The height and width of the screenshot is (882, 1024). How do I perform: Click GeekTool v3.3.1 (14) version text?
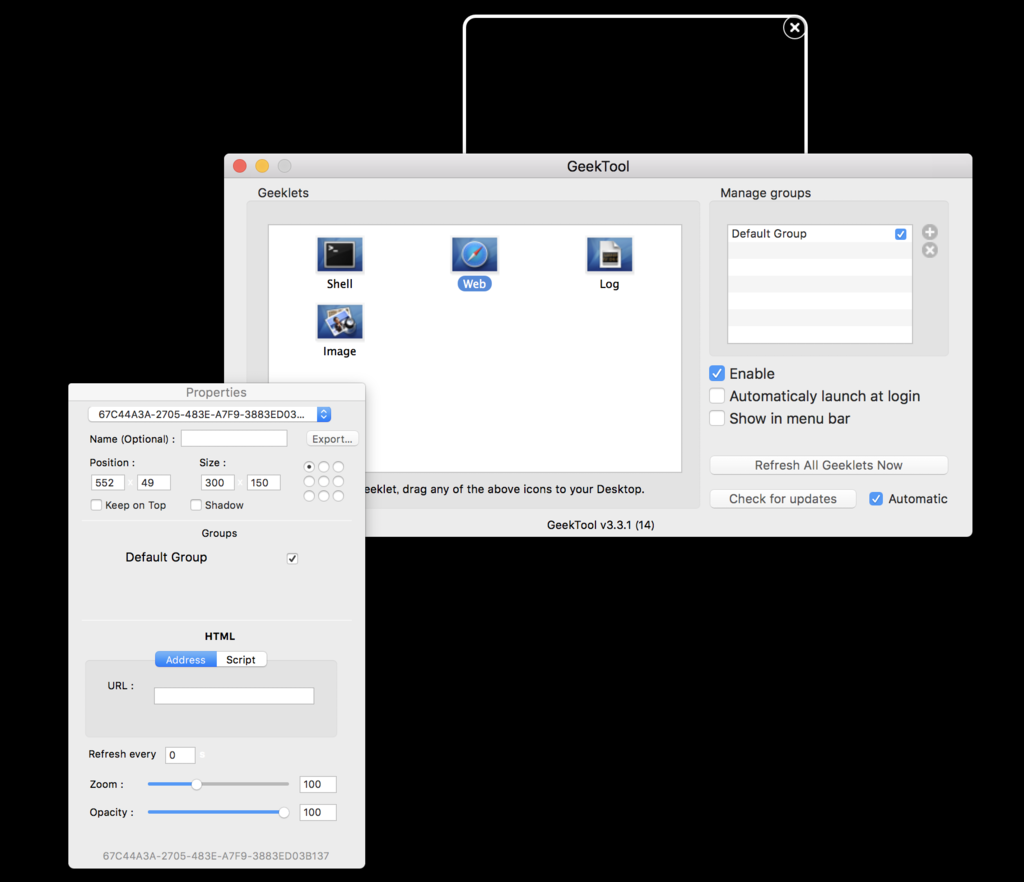[601, 525]
